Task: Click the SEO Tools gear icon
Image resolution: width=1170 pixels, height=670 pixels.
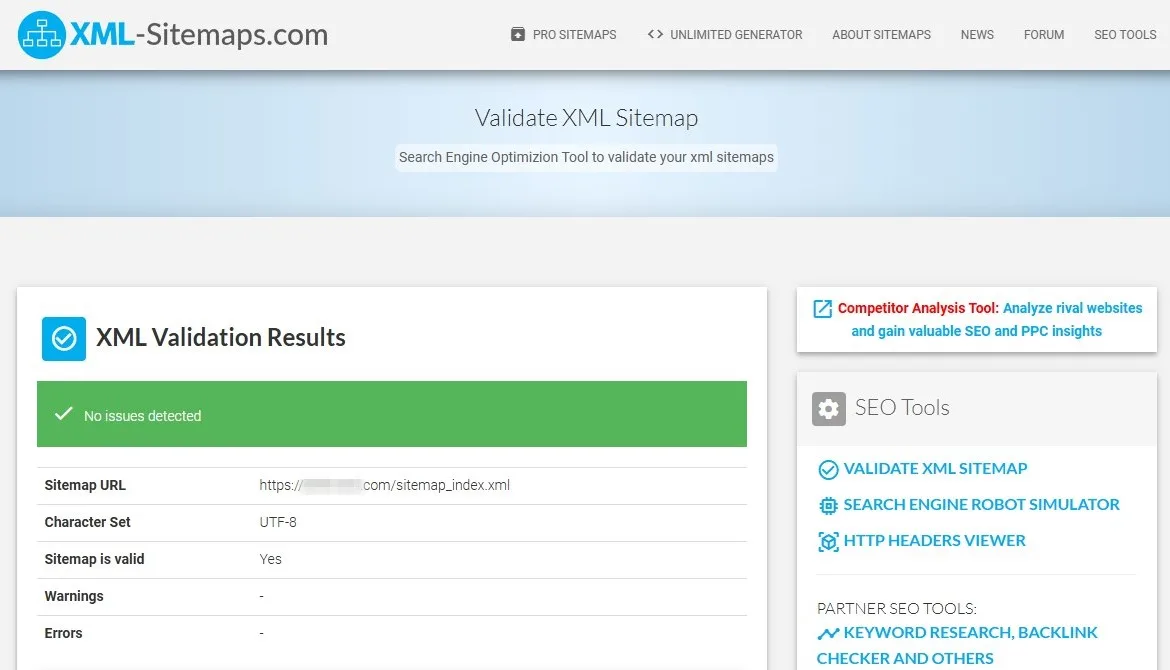Action: pos(828,409)
